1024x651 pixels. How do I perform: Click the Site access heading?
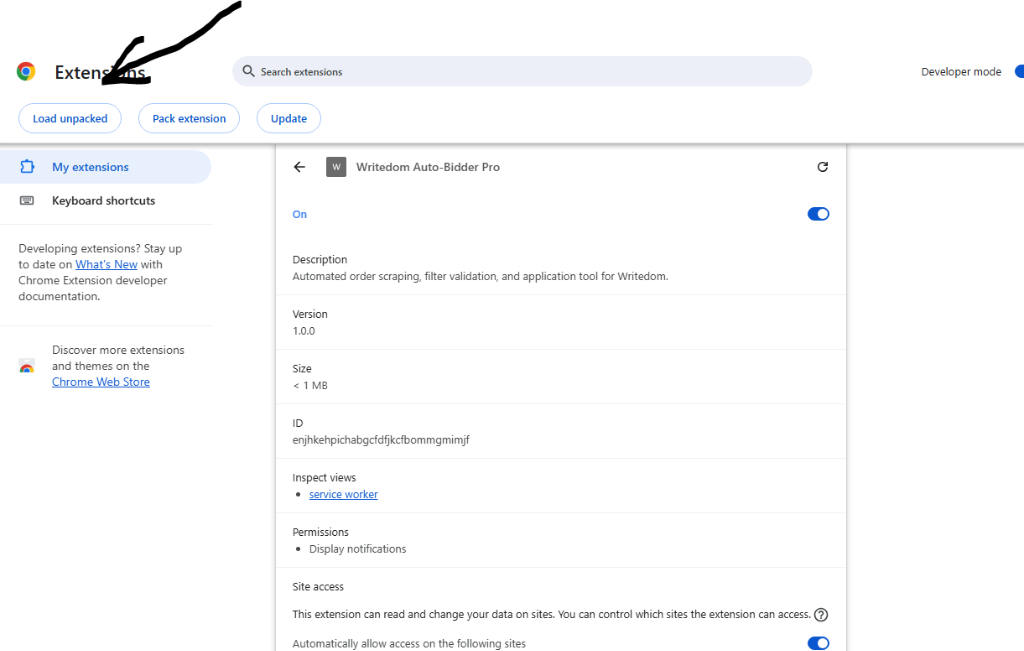click(318, 586)
